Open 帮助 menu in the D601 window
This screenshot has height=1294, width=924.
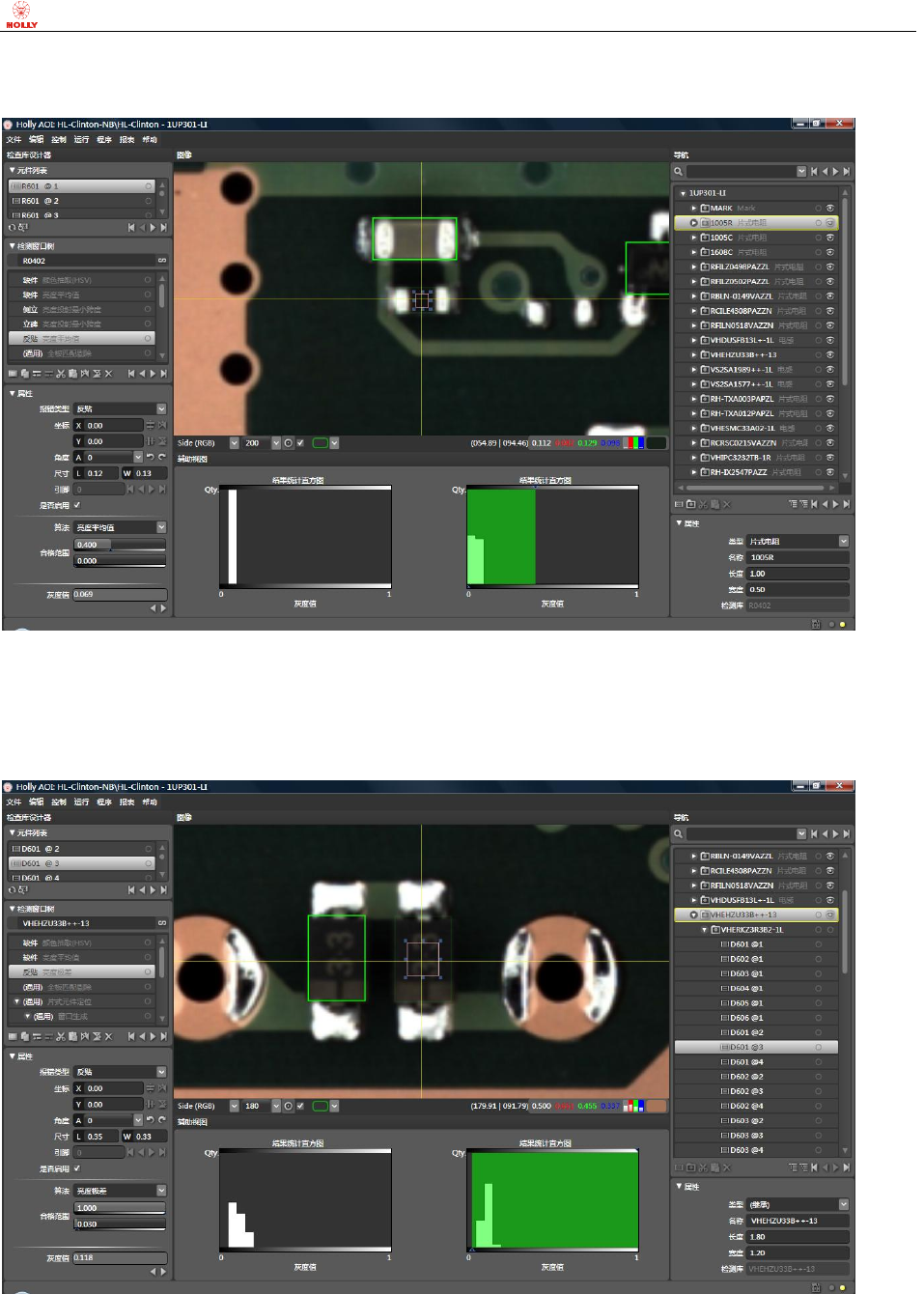pos(150,802)
